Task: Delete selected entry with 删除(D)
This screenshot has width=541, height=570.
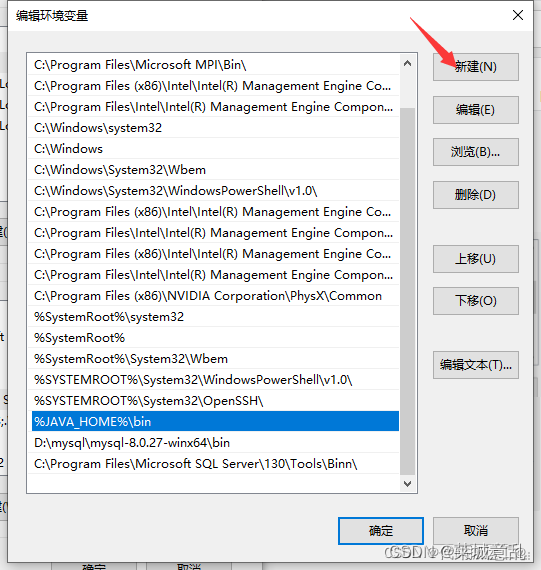Action: point(476,195)
